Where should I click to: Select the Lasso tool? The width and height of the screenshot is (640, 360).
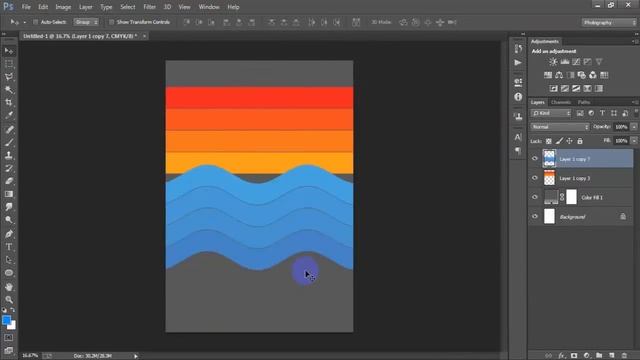(x=9, y=77)
